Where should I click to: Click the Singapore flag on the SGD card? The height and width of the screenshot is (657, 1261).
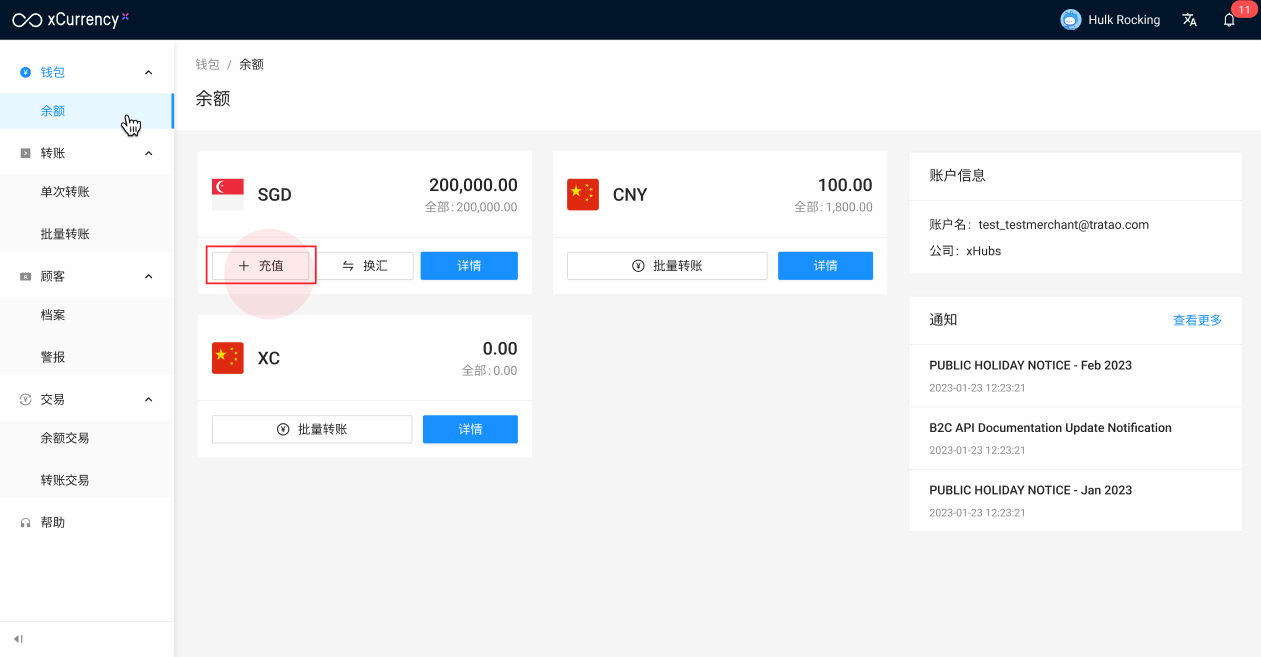[228, 194]
